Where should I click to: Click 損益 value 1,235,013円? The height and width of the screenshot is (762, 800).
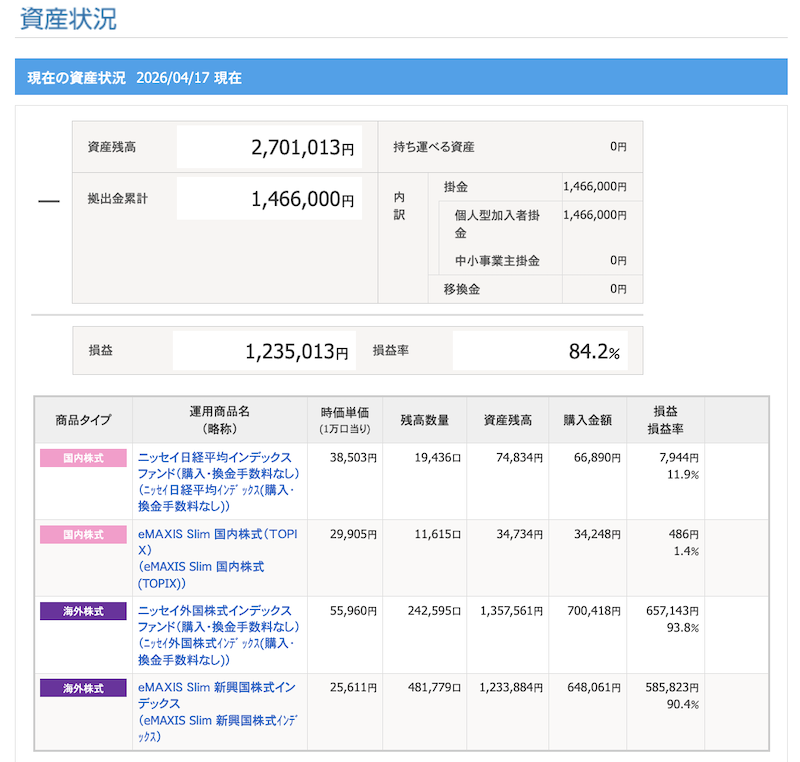tap(296, 351)
